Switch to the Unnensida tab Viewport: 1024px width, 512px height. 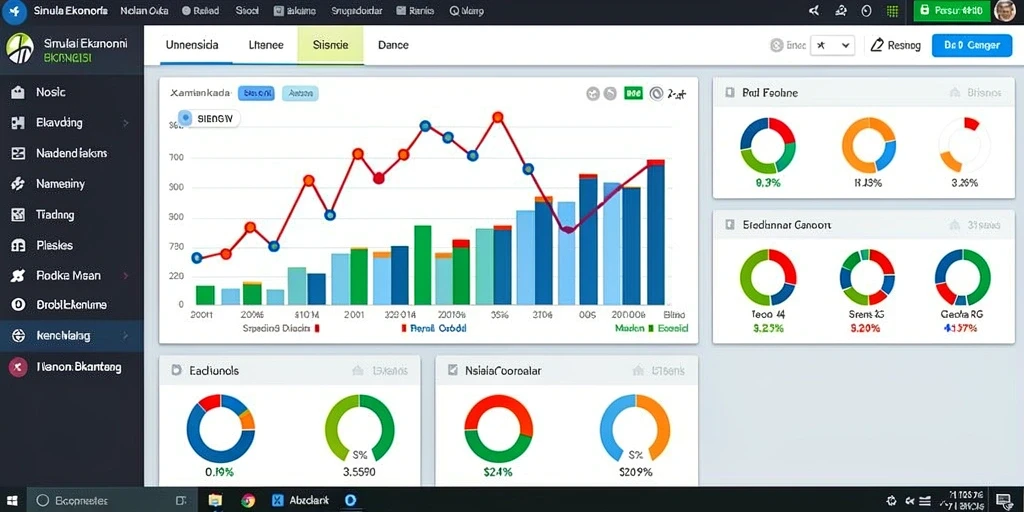point(192,45)
